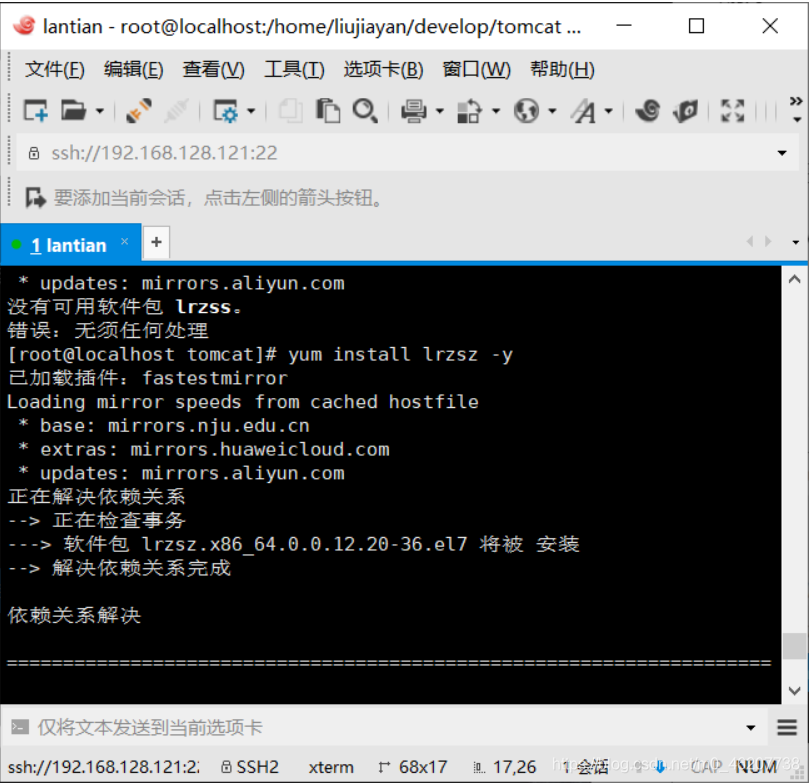
Task: Toggle the Full Screen icon
Action: [x=733, y=111]
